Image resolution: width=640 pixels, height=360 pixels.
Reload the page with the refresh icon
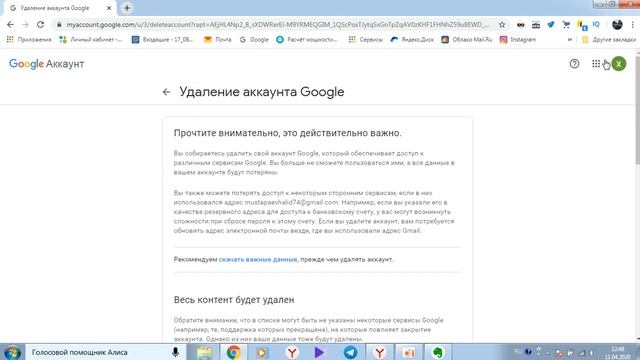40,24
